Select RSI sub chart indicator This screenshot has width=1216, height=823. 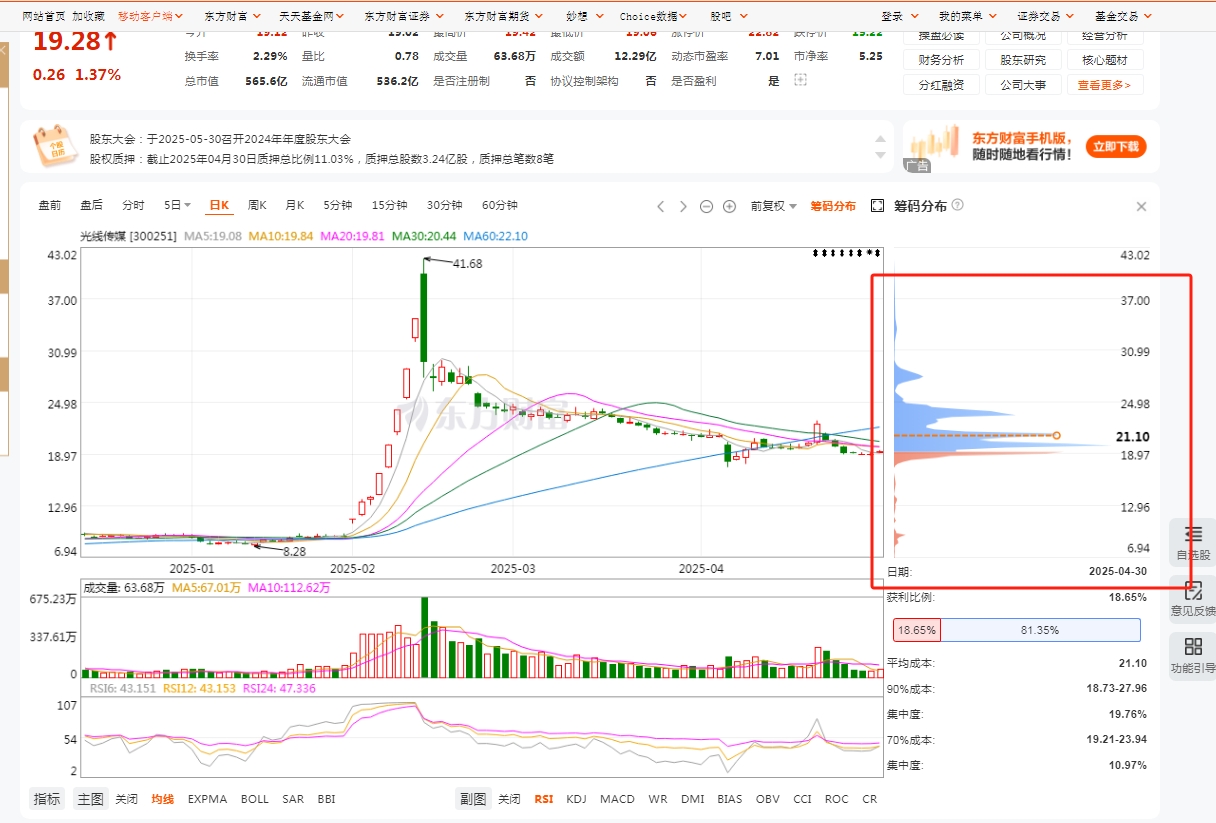coord(543,799)
